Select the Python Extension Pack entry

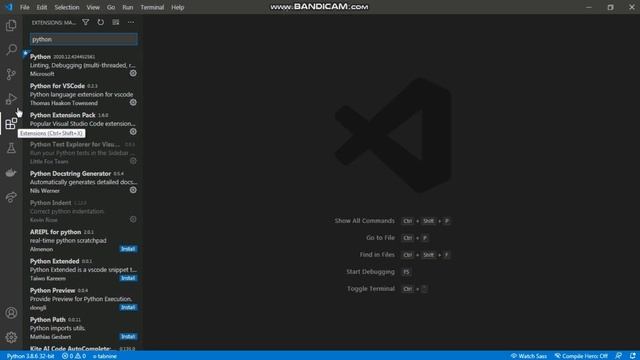pos(82,123)
